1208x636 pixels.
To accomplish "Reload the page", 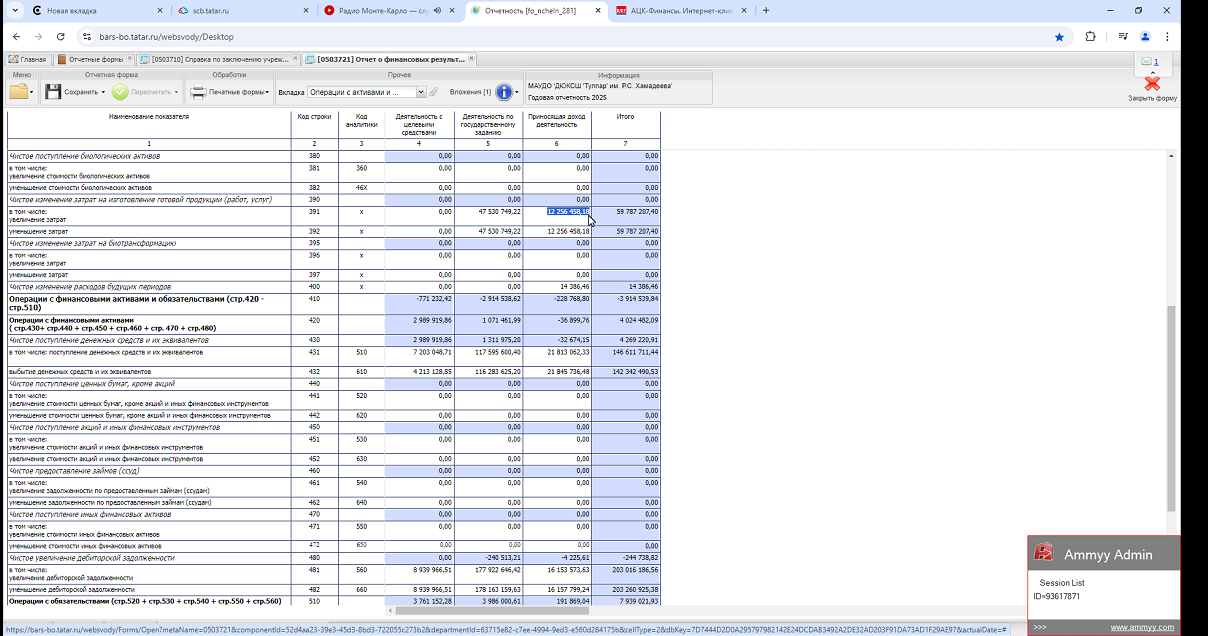I will tap(60, 37).
